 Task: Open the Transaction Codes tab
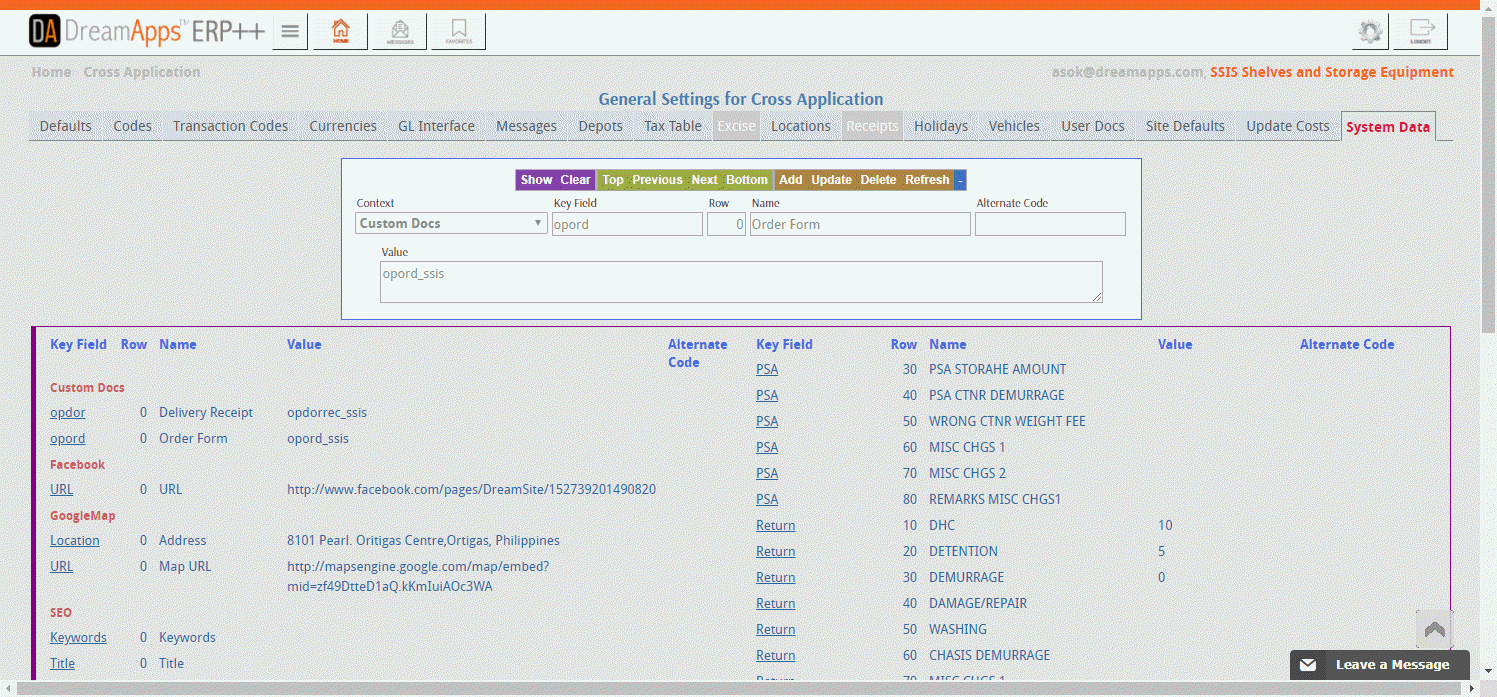(x=230, y=126)
